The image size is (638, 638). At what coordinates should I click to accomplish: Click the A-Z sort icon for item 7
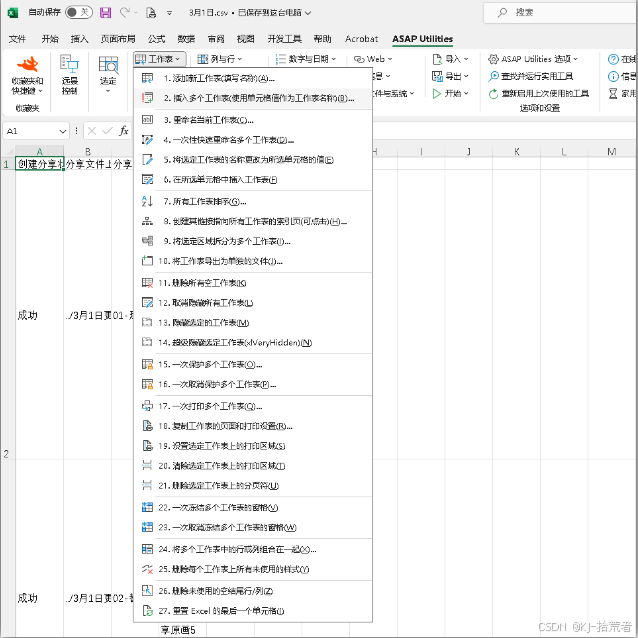[147, 201]
